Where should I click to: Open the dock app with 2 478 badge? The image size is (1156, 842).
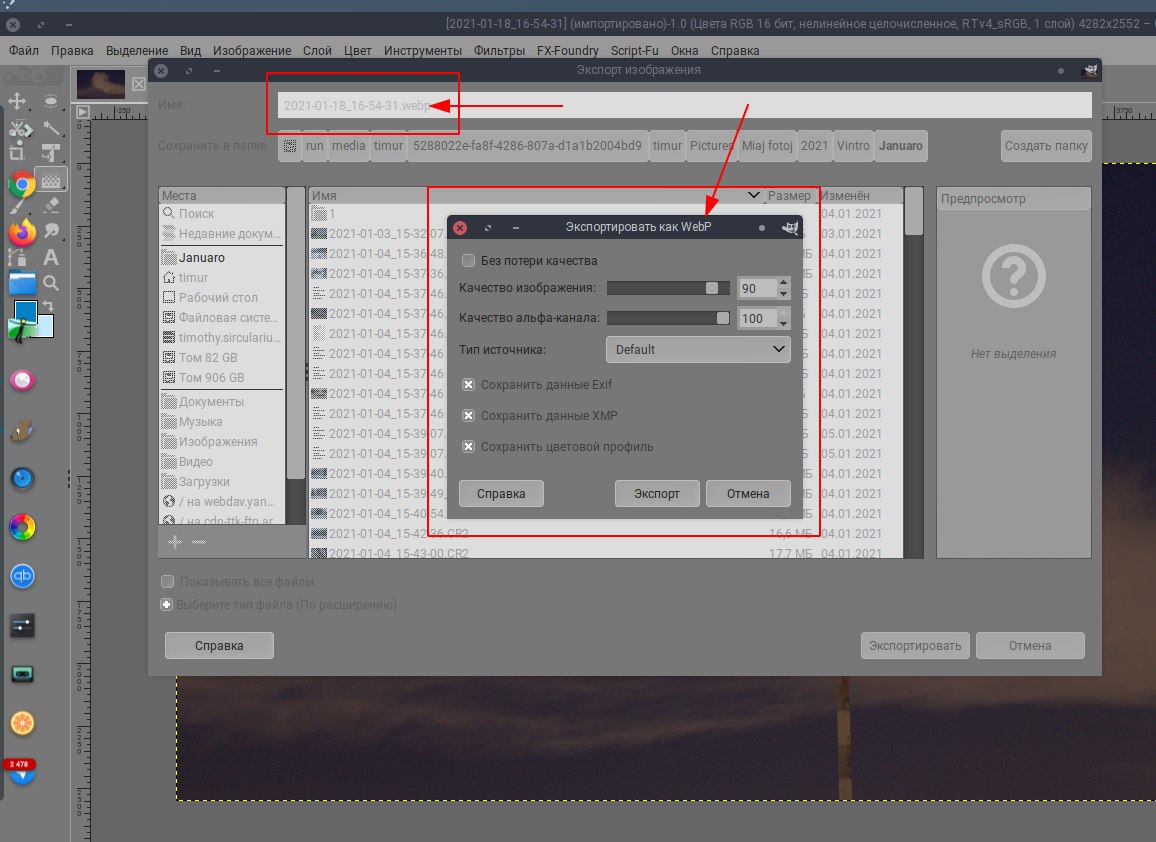(22, 772)
